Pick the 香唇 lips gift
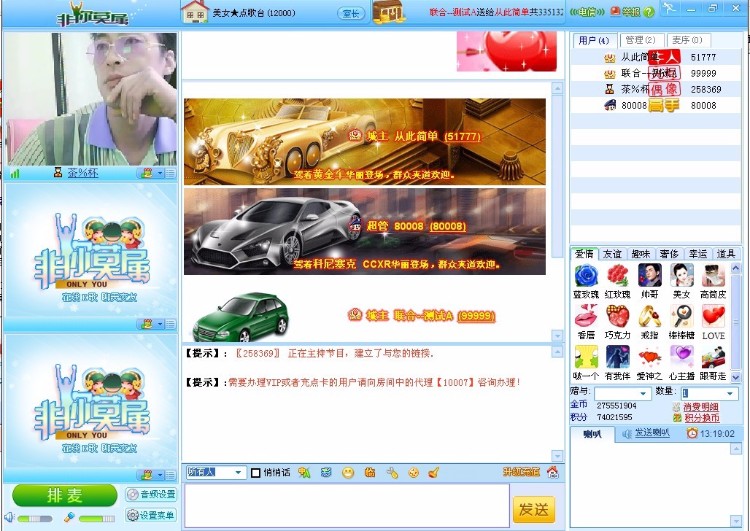Image resolution: width=750 pixels, height=531 pixels. click(x=586, y=317)
